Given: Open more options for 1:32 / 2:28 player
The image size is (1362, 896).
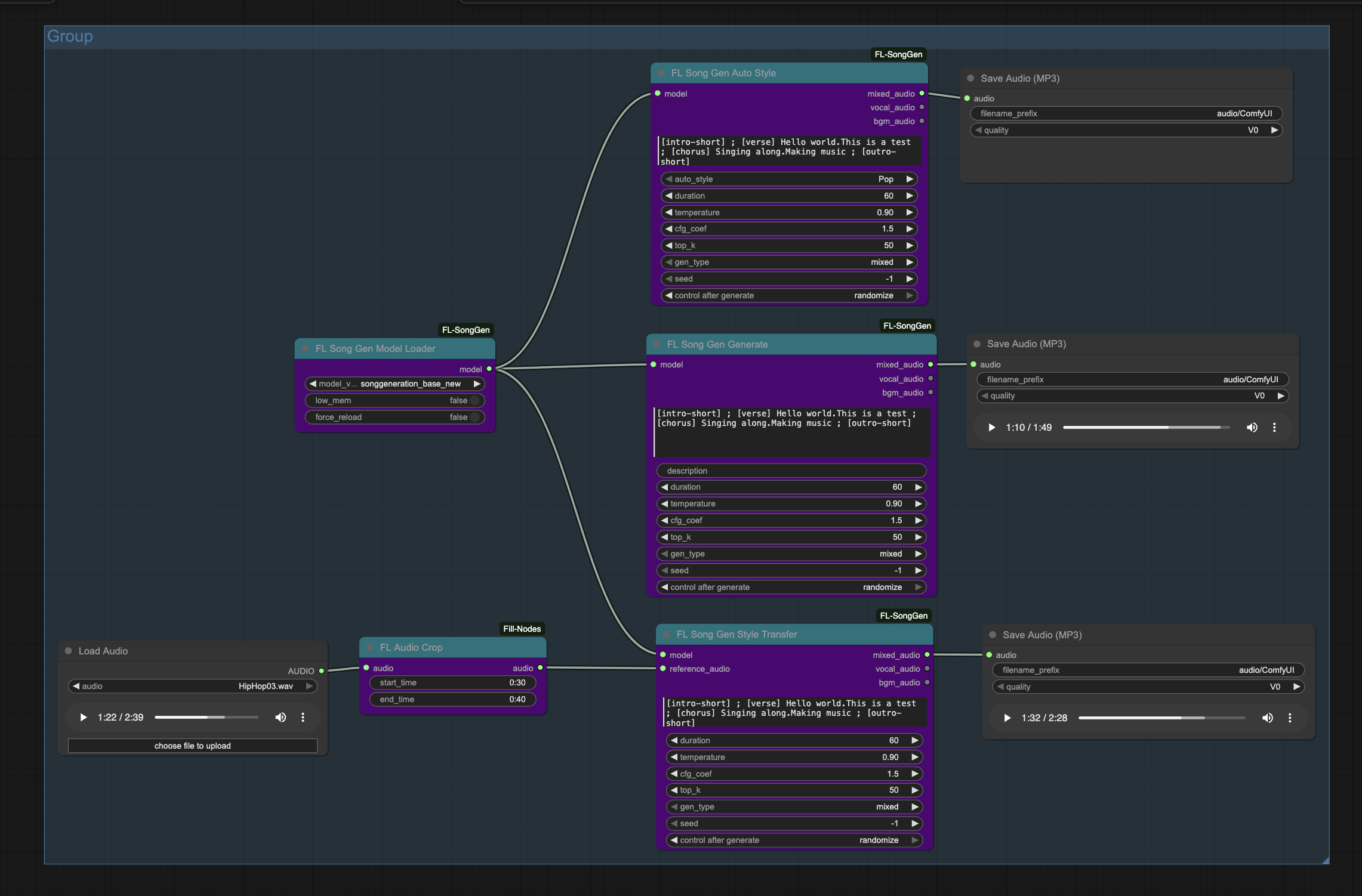Looking at the screenshot, I should 1290,718.
